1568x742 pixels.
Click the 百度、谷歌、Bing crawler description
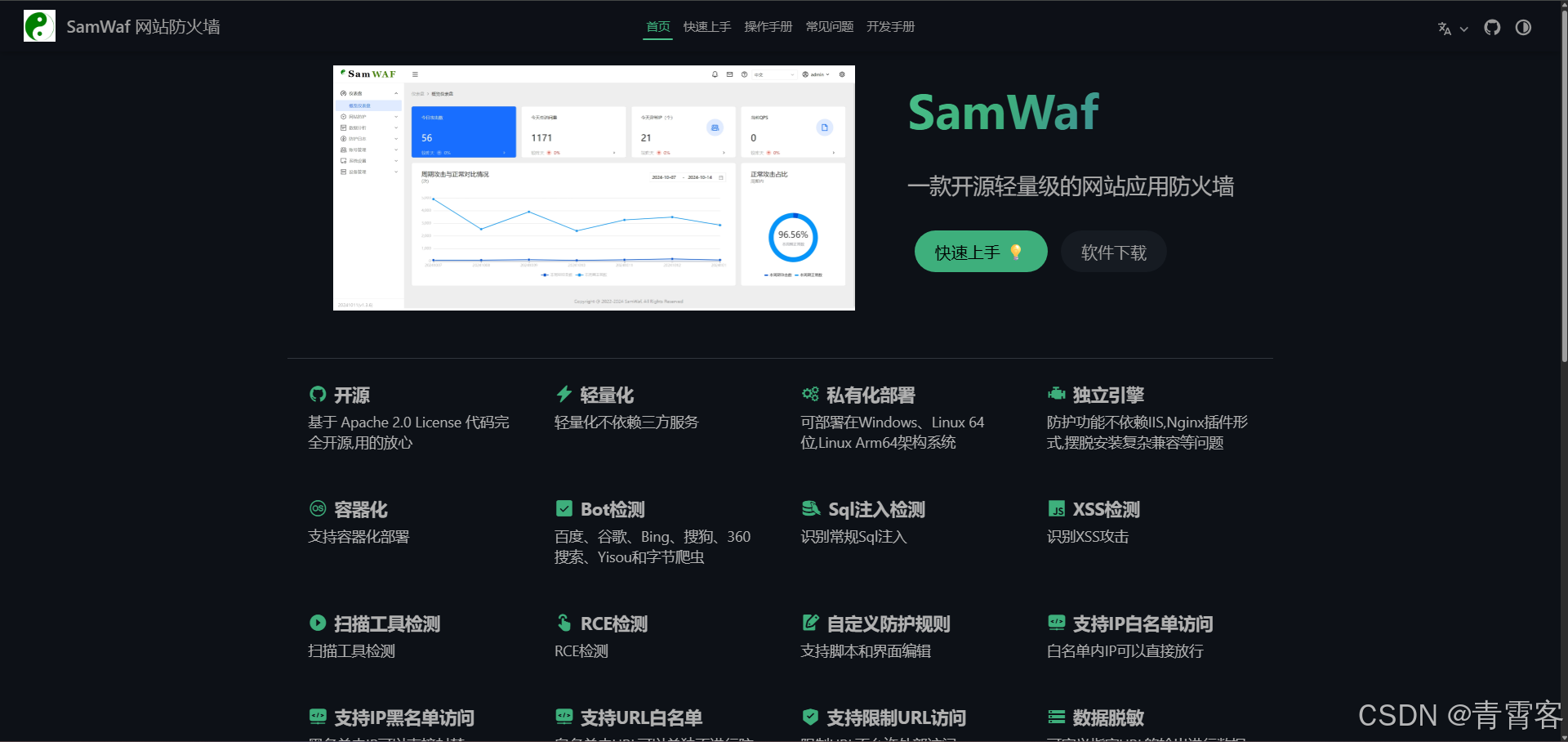653,547
